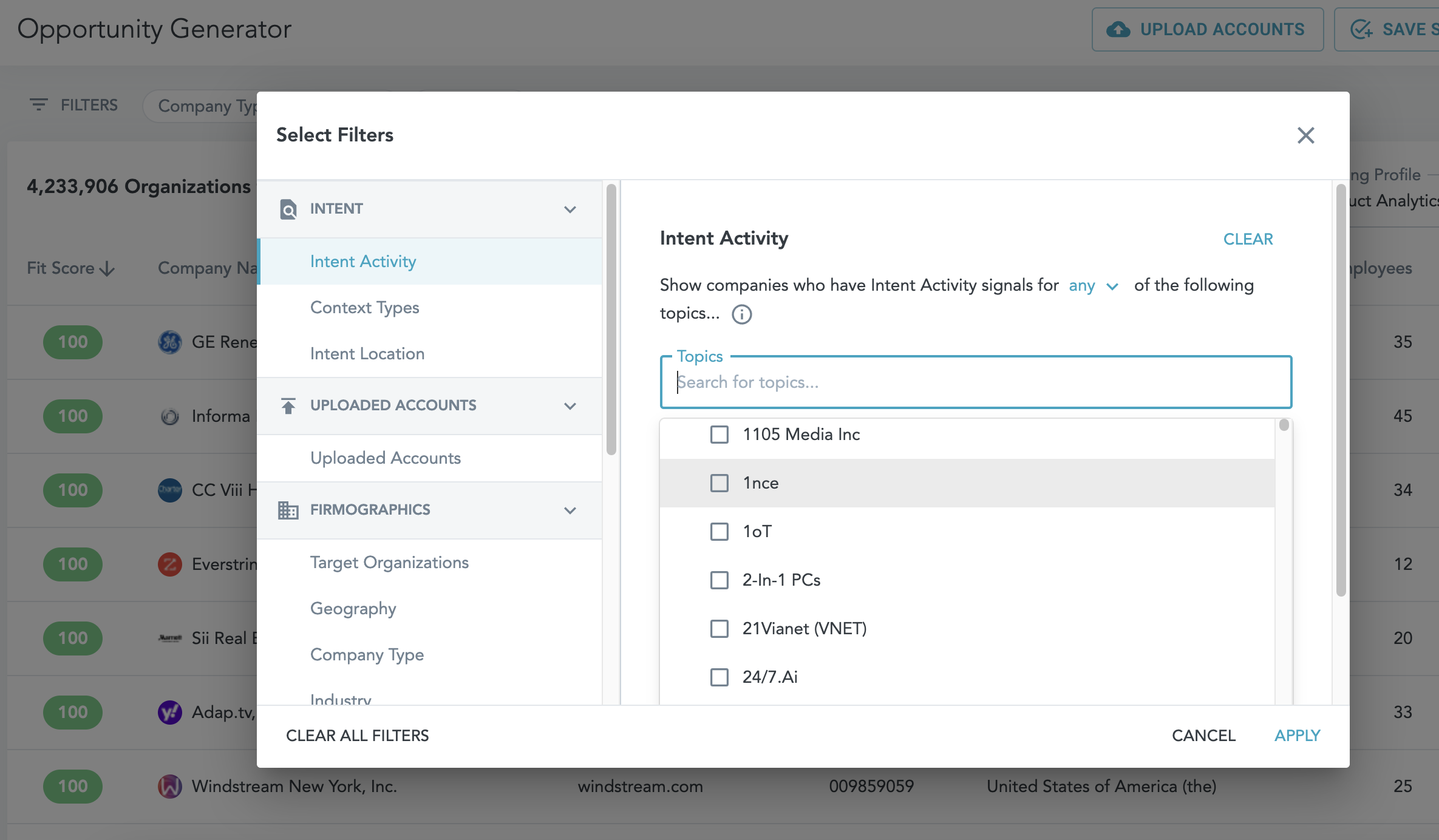The width and height of the screenshot is (1439, 840).
Task: Collapse the Firmographics section chevron
Action: click(x=570, y=510)
